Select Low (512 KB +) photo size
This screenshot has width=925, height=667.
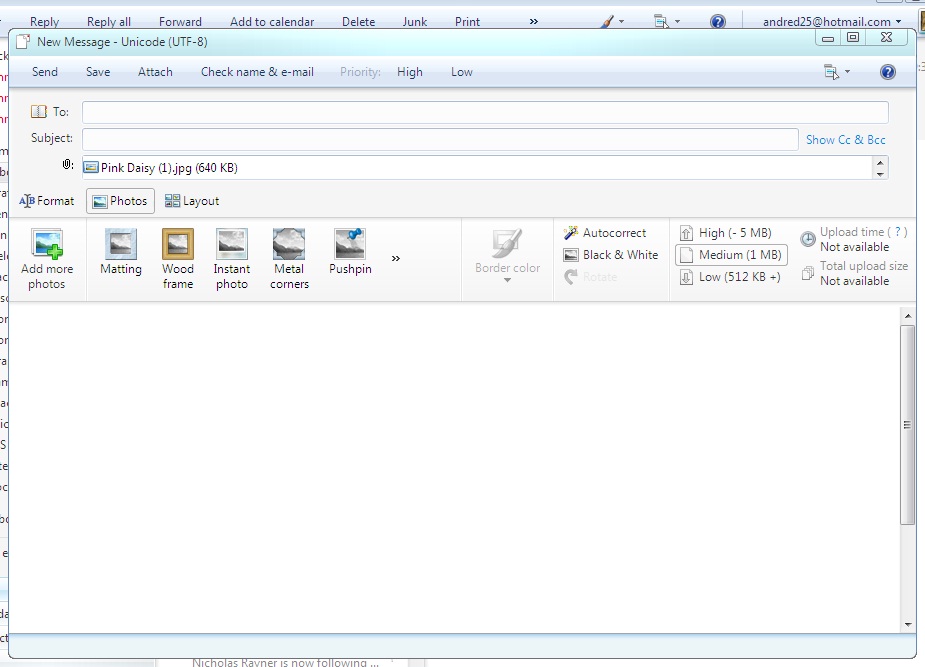(x=730, y=277)
